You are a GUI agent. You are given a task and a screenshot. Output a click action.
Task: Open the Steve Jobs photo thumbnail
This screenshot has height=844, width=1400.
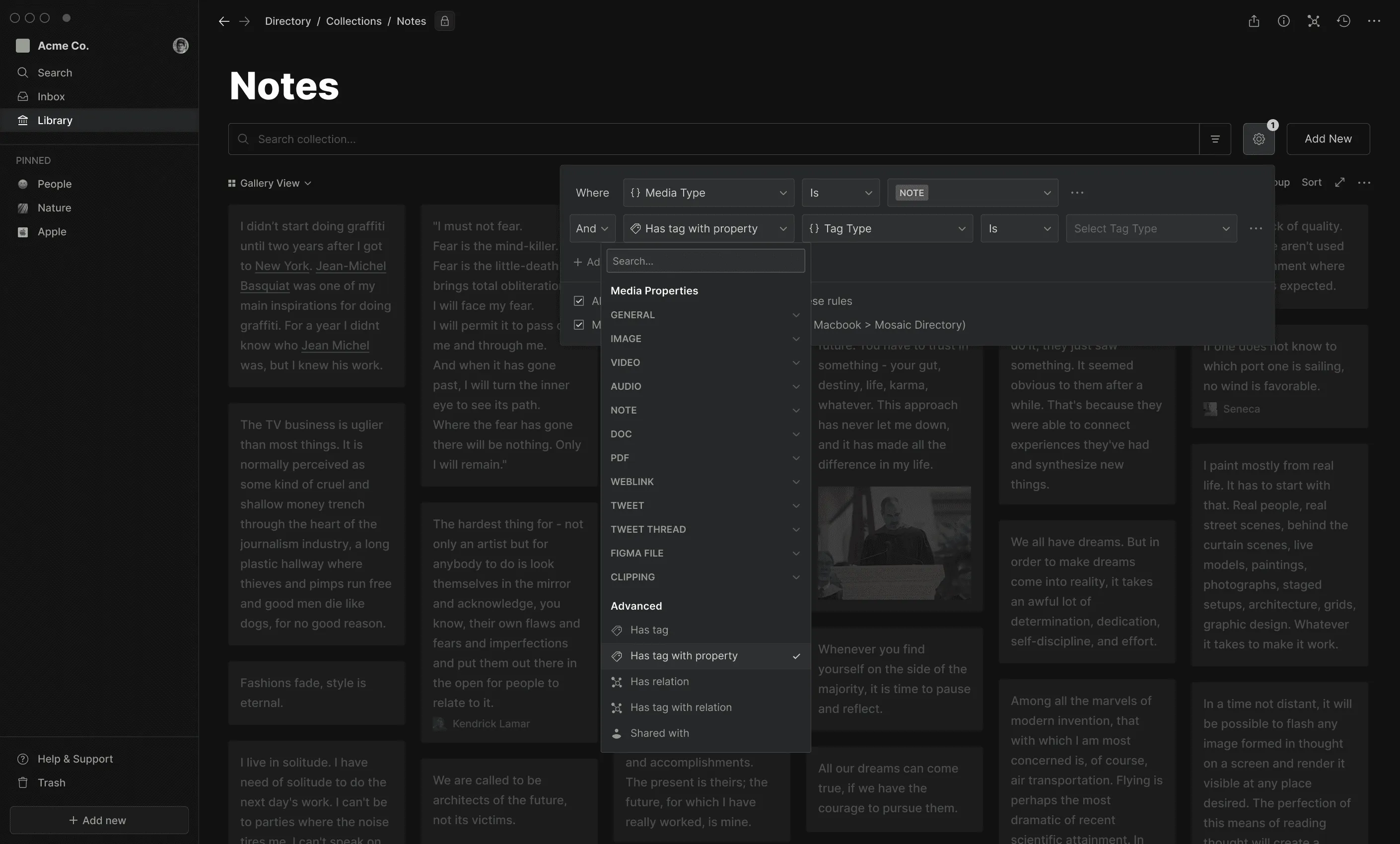[x=894, y=543]
